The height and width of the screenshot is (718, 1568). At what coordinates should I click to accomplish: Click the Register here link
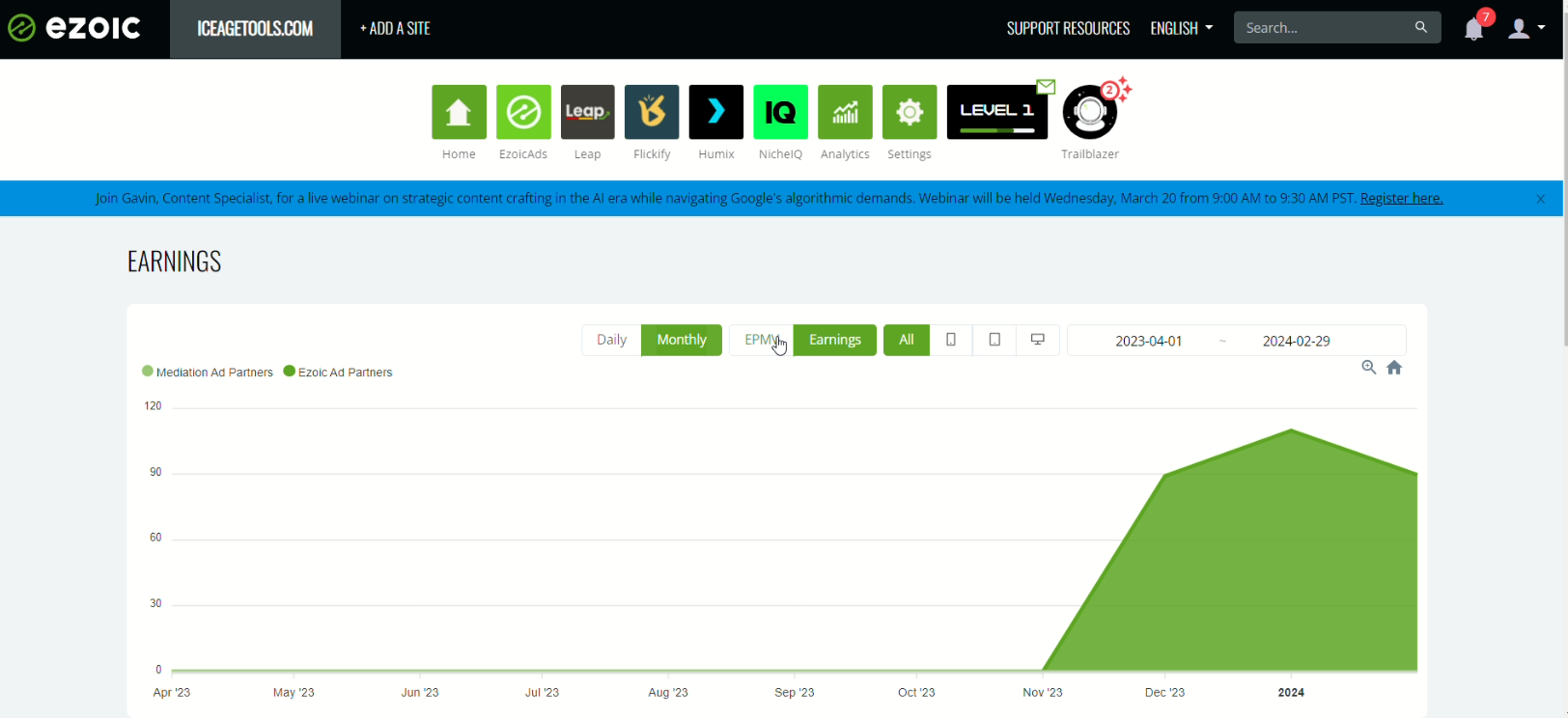(x=1401, y=198)
